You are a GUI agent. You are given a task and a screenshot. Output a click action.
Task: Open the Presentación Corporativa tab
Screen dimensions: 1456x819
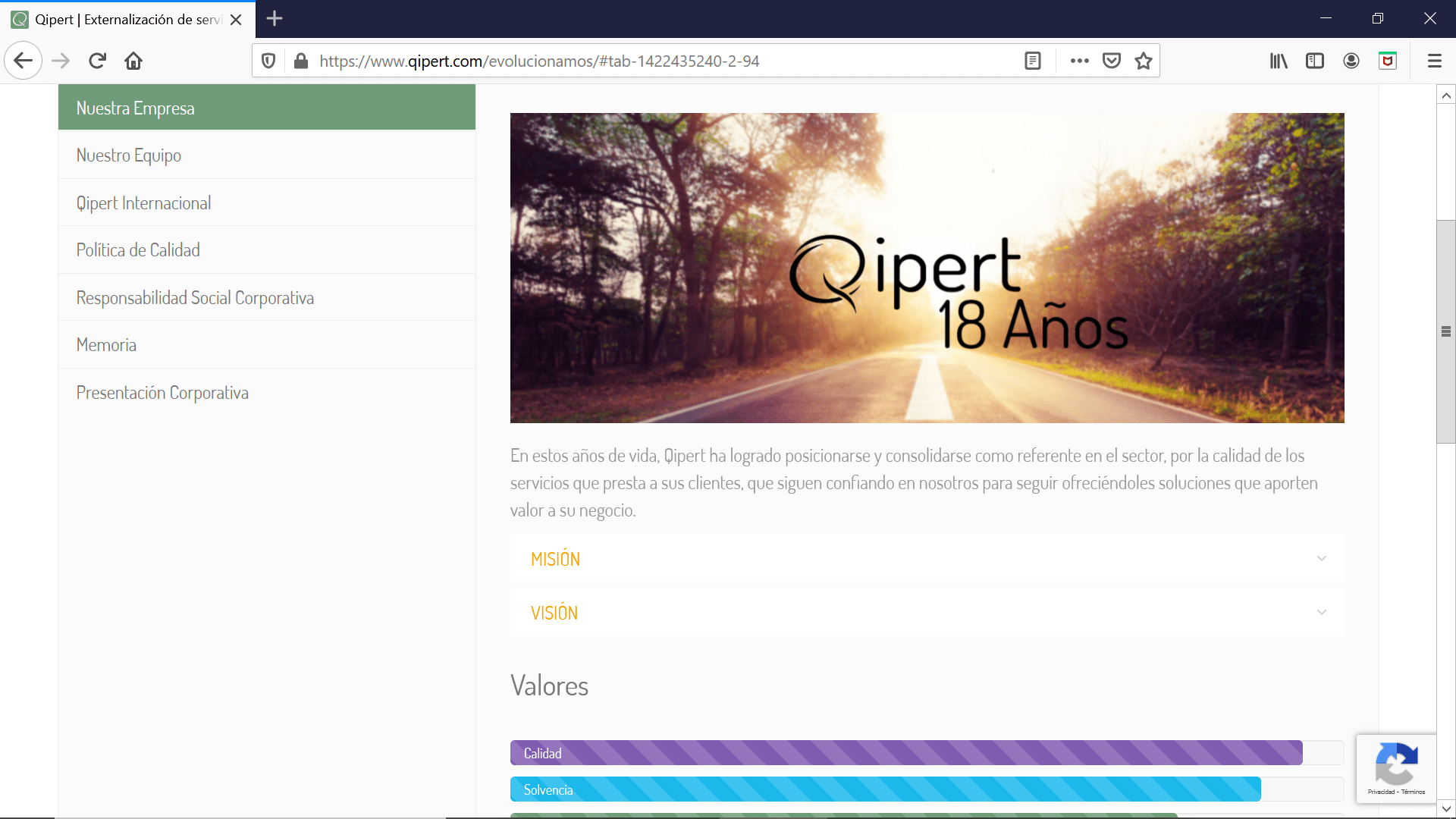[267, 392]
